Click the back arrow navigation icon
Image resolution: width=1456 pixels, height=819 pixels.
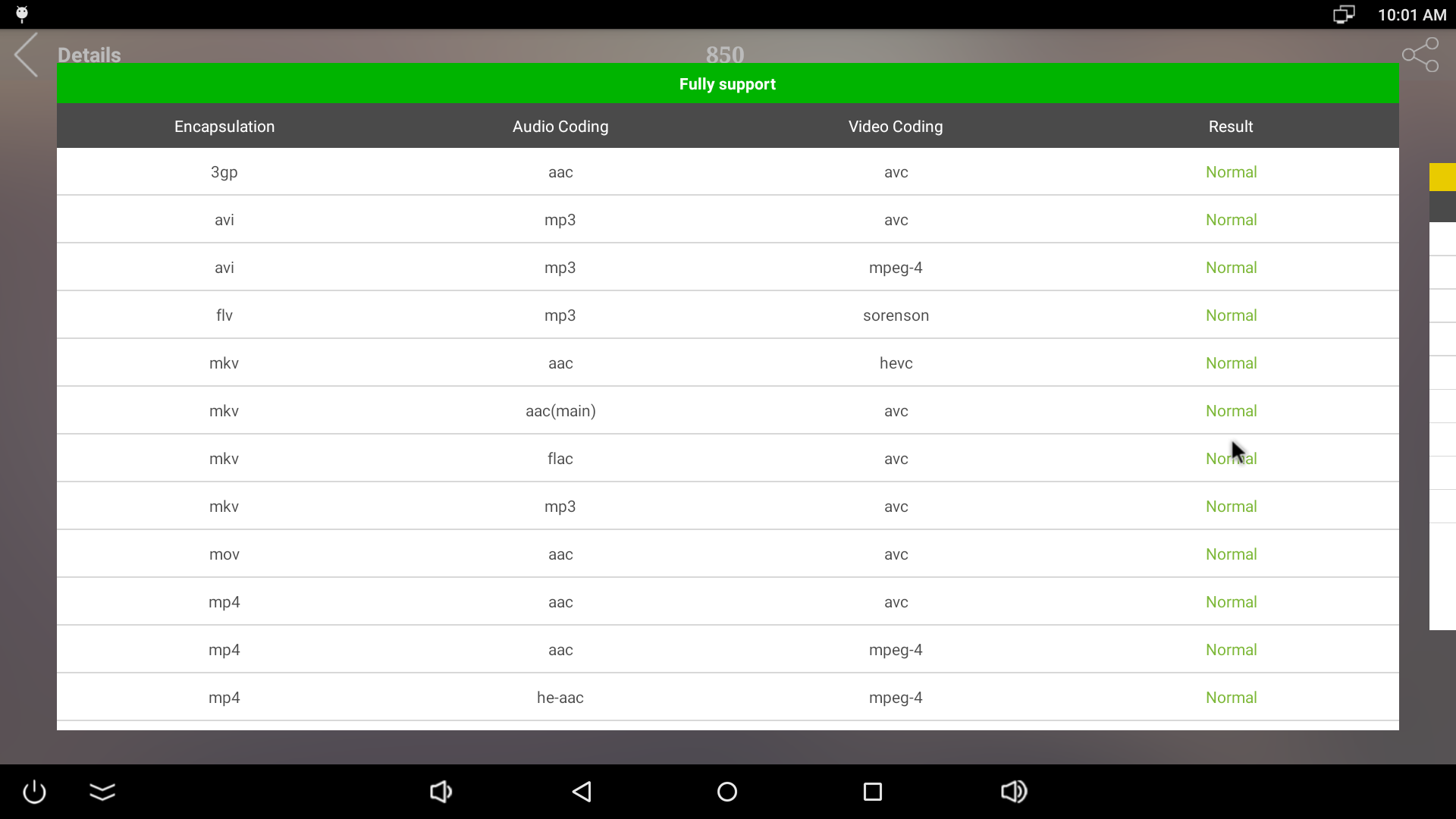click(26, 55)
